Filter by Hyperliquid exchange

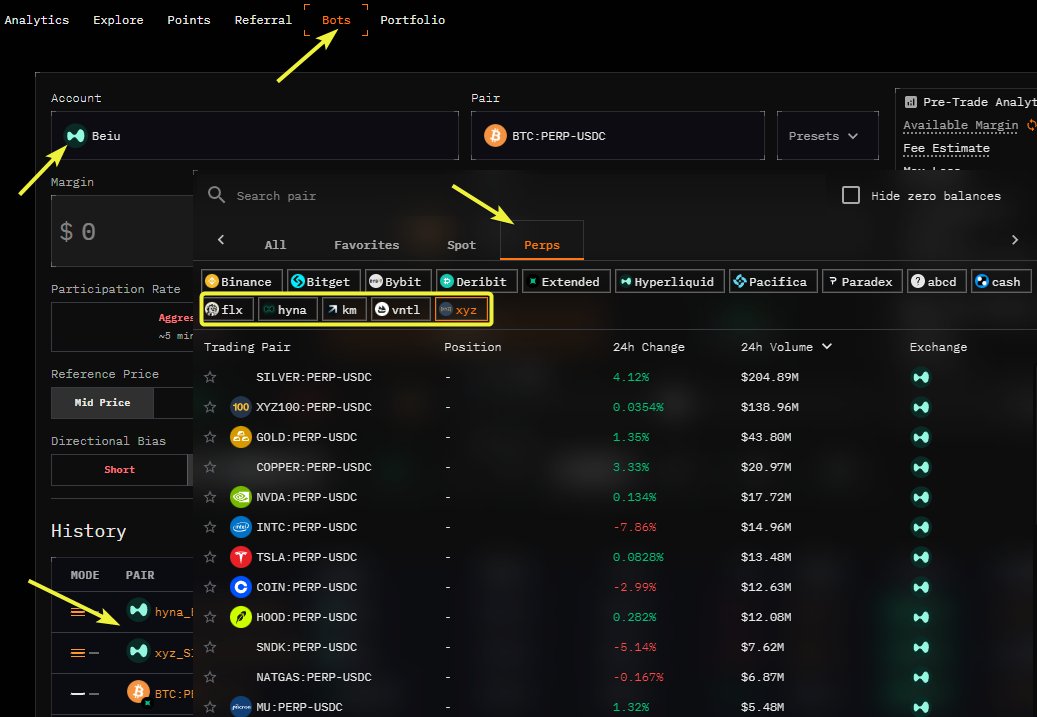[669, 281]
